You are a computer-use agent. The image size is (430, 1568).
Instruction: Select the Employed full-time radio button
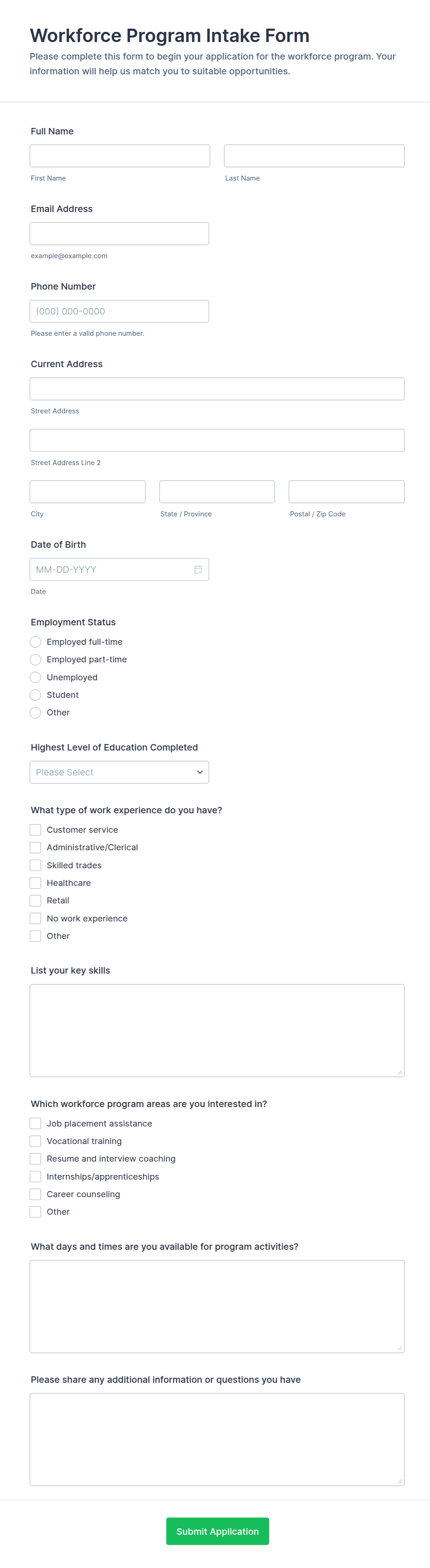point(35,642)
